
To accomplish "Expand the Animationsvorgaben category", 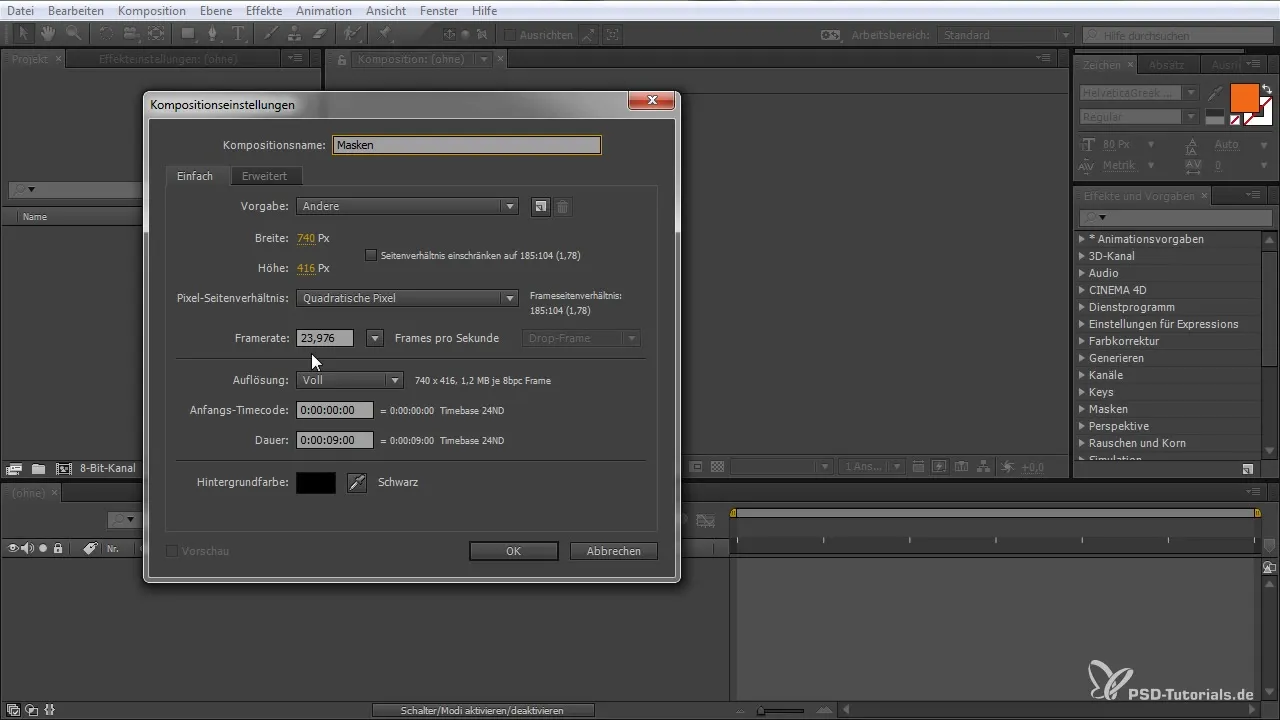I will click(x=1082, y=239).
